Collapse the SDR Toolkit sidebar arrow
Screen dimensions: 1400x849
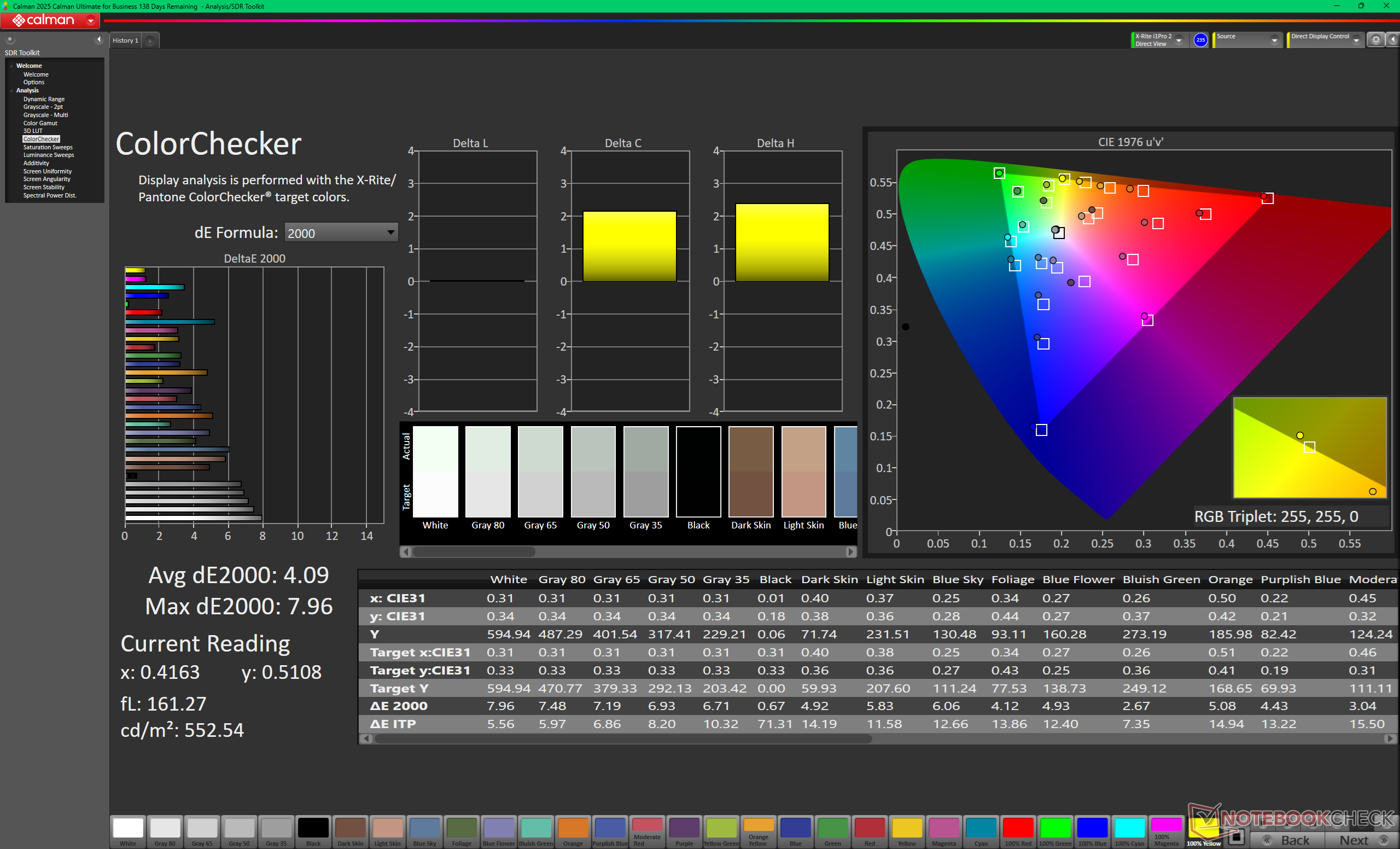point(99,39)
